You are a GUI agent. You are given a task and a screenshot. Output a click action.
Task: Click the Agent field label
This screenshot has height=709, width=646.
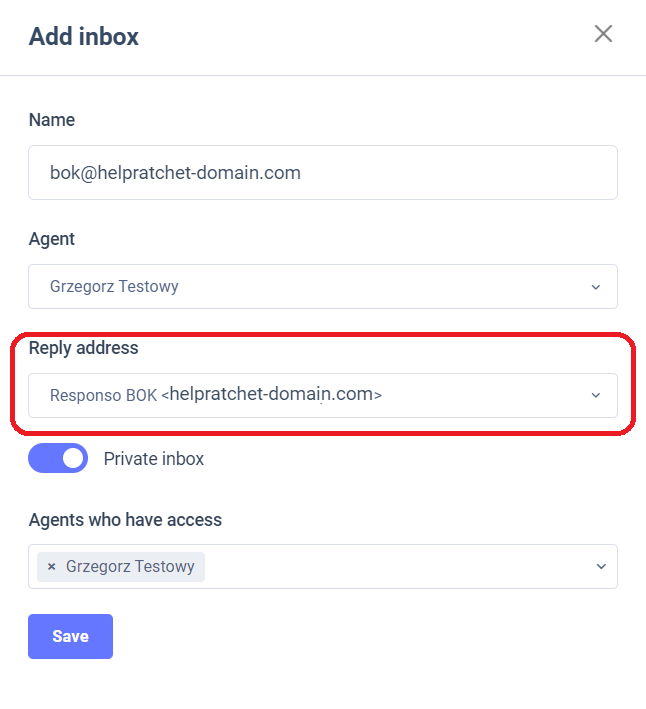(52, 239)
